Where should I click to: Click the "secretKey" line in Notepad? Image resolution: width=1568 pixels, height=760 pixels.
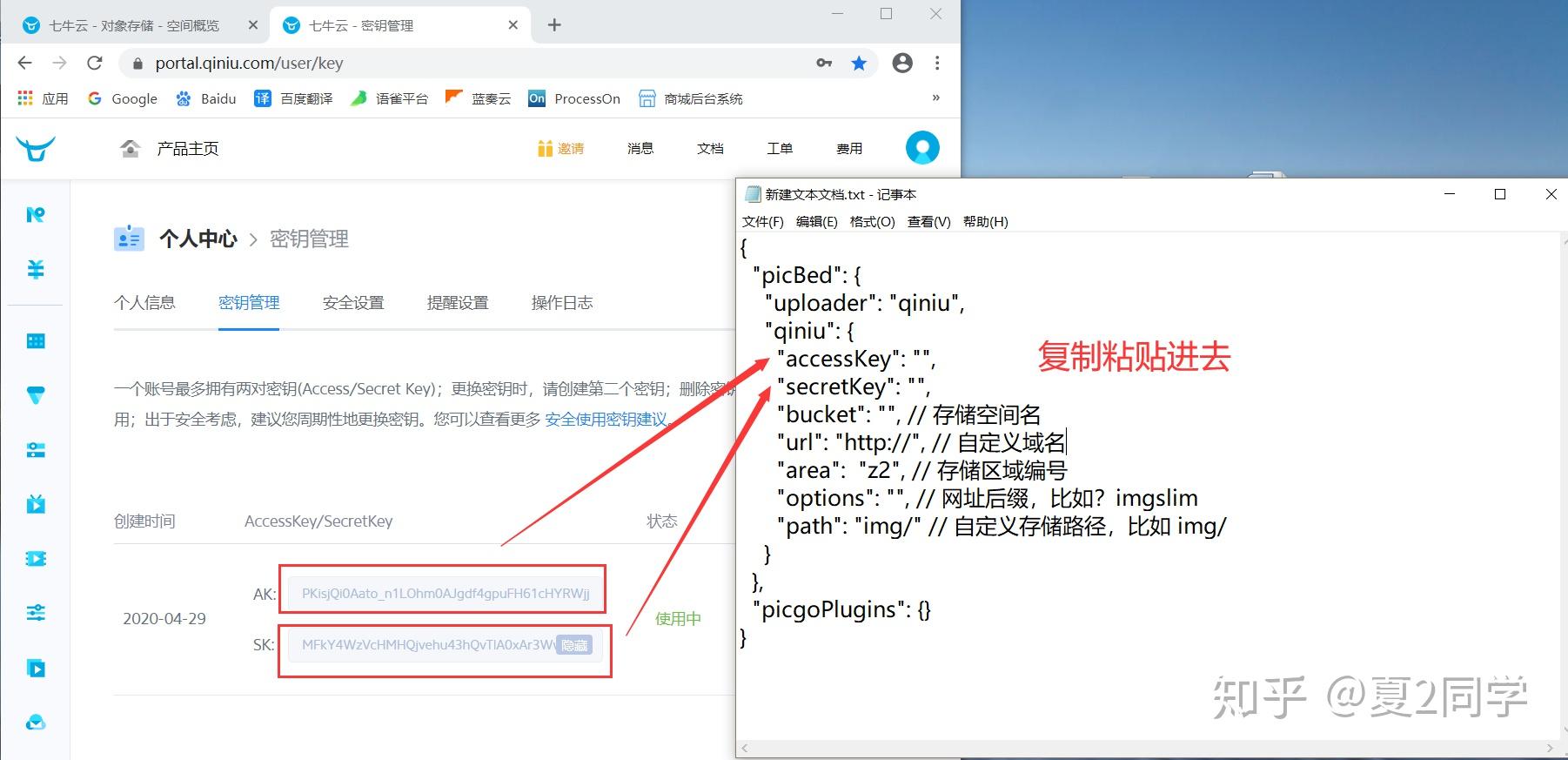[854, 387]
